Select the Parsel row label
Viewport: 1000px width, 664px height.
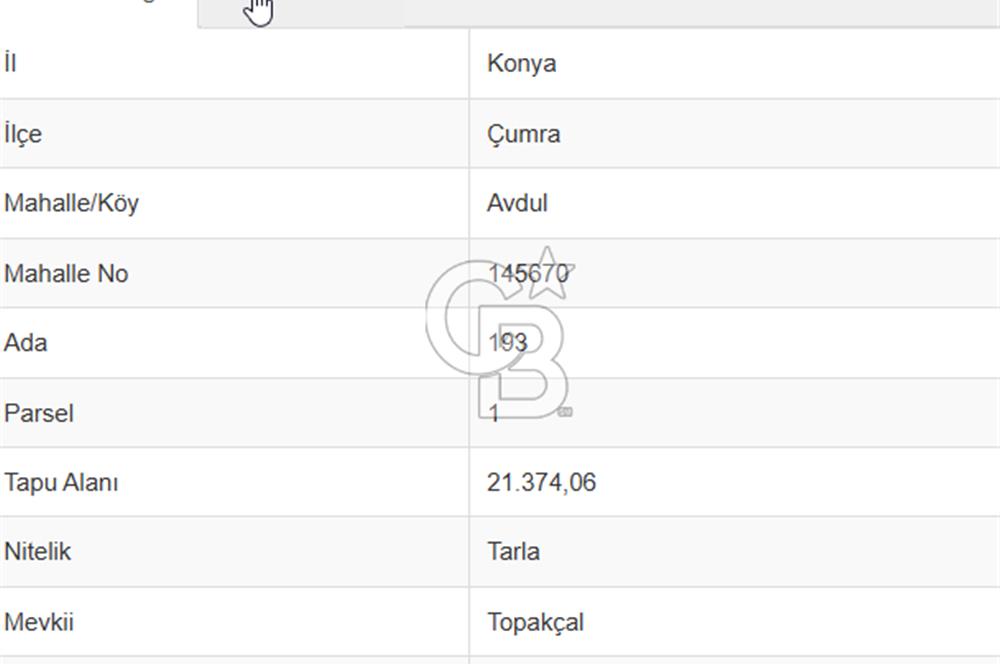point(39,413)
